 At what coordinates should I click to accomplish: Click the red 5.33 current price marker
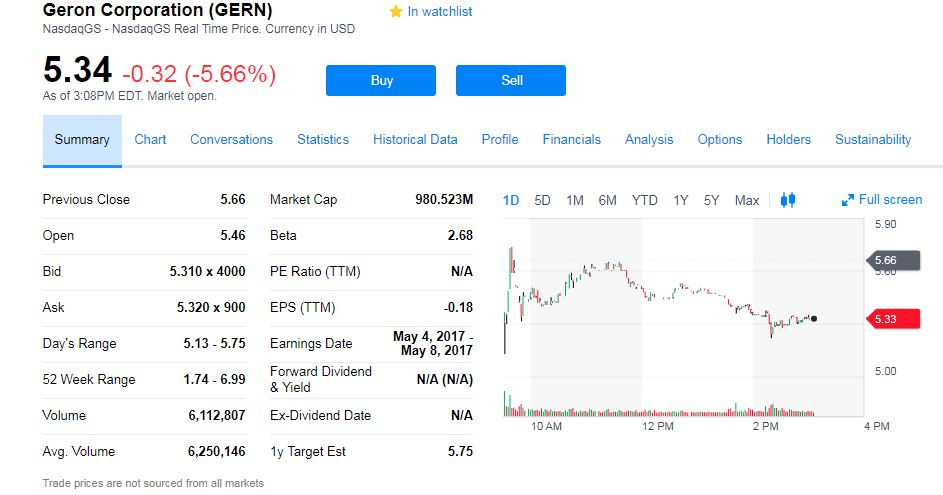pyautogui.click(x=894, y=319)
